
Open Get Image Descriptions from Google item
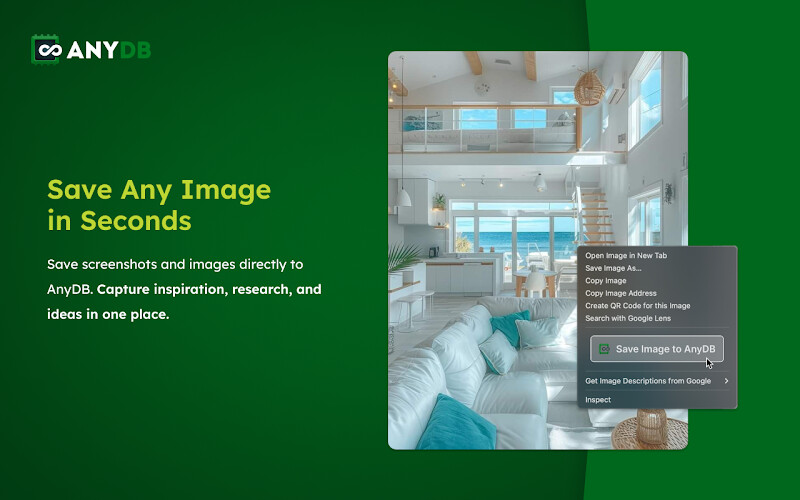tap(648, 381)
